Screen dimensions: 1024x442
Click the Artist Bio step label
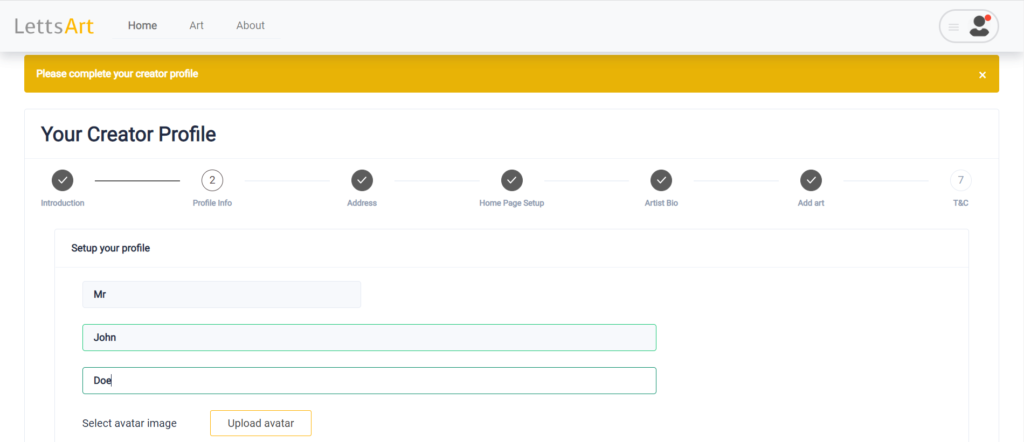coord(661,203)
